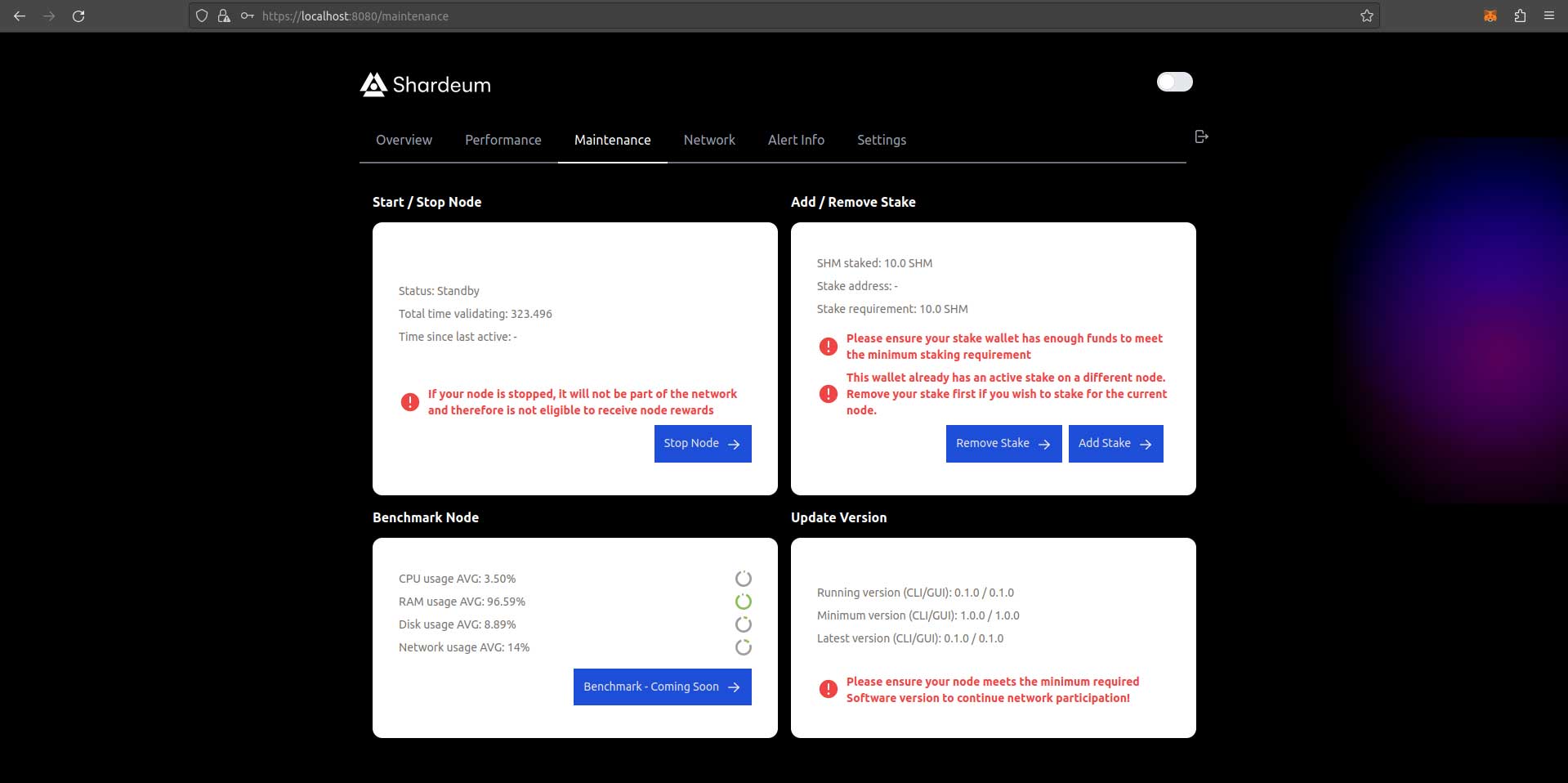Switch to the Performance tab
The image size is (1568, 783).
click(x=503, y=140)
